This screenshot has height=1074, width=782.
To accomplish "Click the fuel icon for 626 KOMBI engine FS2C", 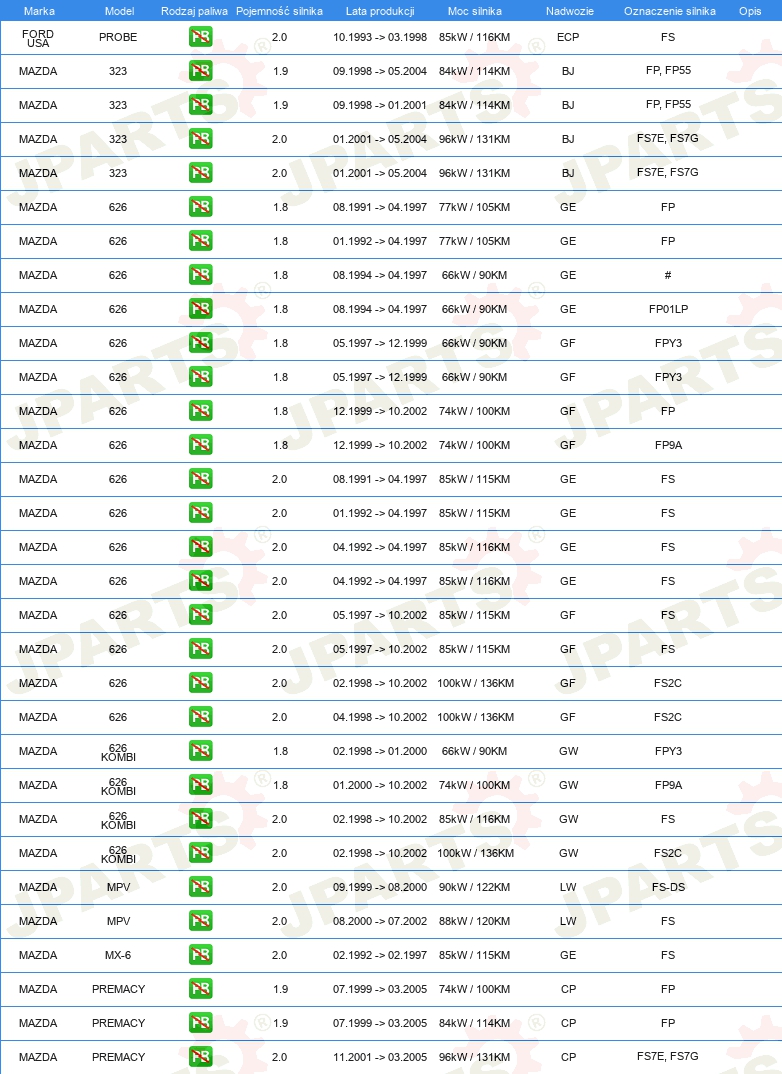I will click(201, 853).
